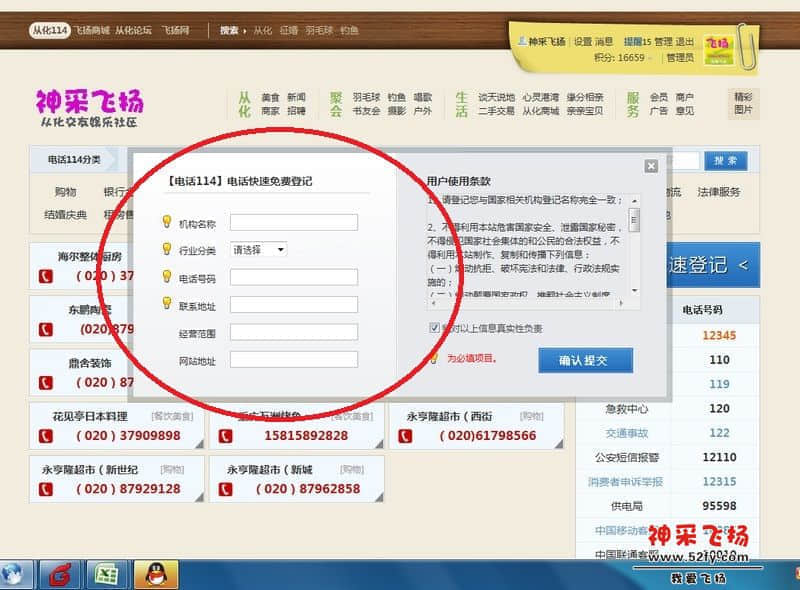800x590 pixels.
Task: Open the 招聘 nav link
Action: [x=296, y=110]
